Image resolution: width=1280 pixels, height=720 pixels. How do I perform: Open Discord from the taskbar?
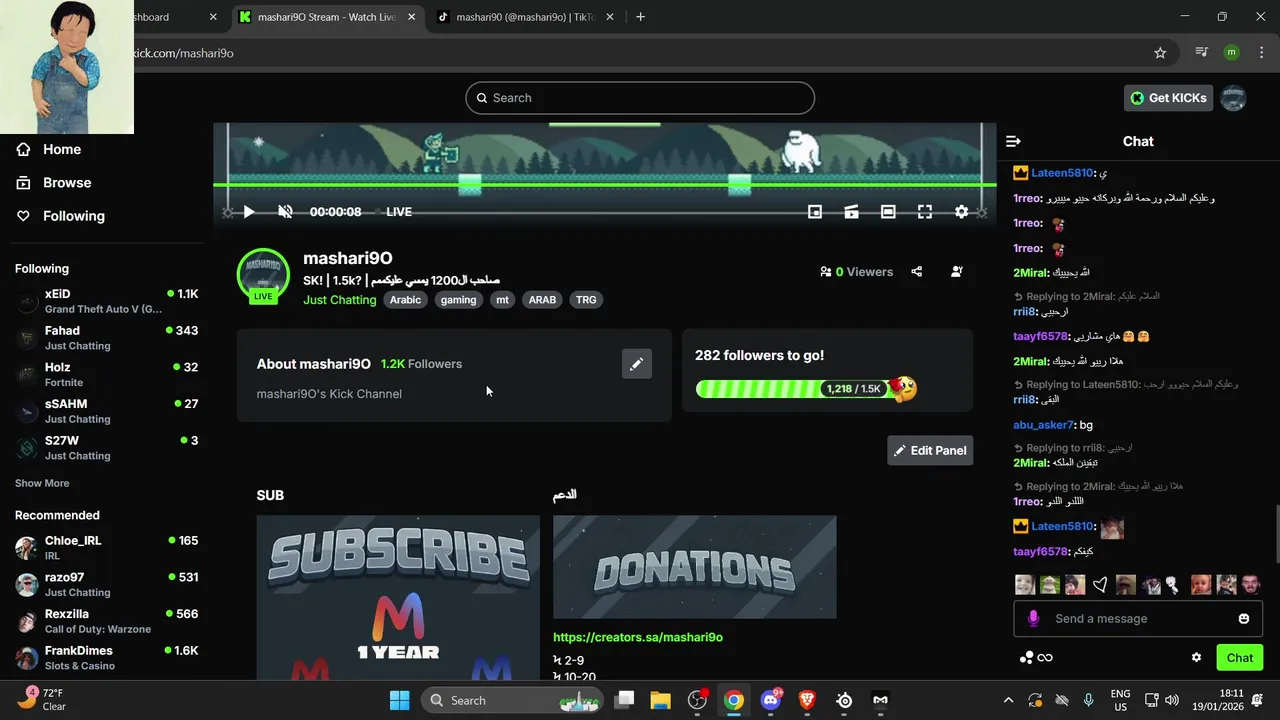(x=771, y=700)
